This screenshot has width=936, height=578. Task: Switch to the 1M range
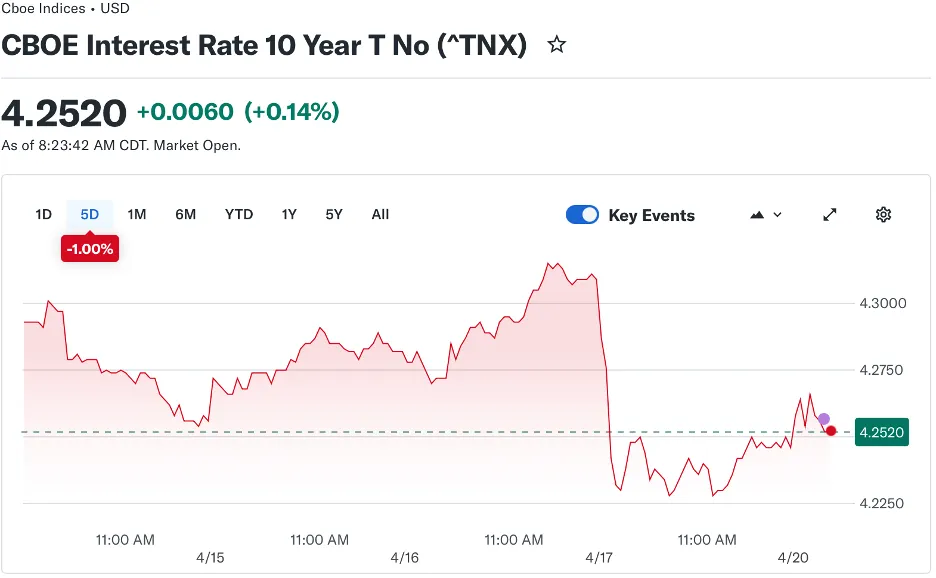pyautogui.click(x=137, y=214)
